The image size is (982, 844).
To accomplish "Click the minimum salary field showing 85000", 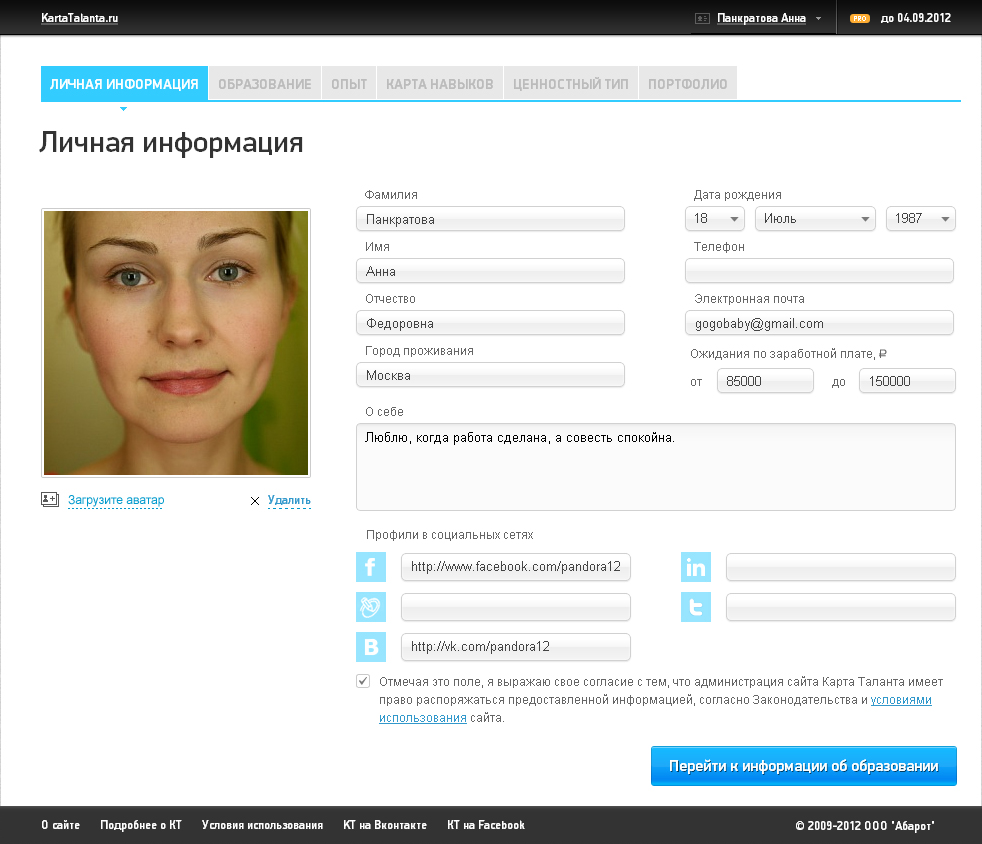I will 765,381.
